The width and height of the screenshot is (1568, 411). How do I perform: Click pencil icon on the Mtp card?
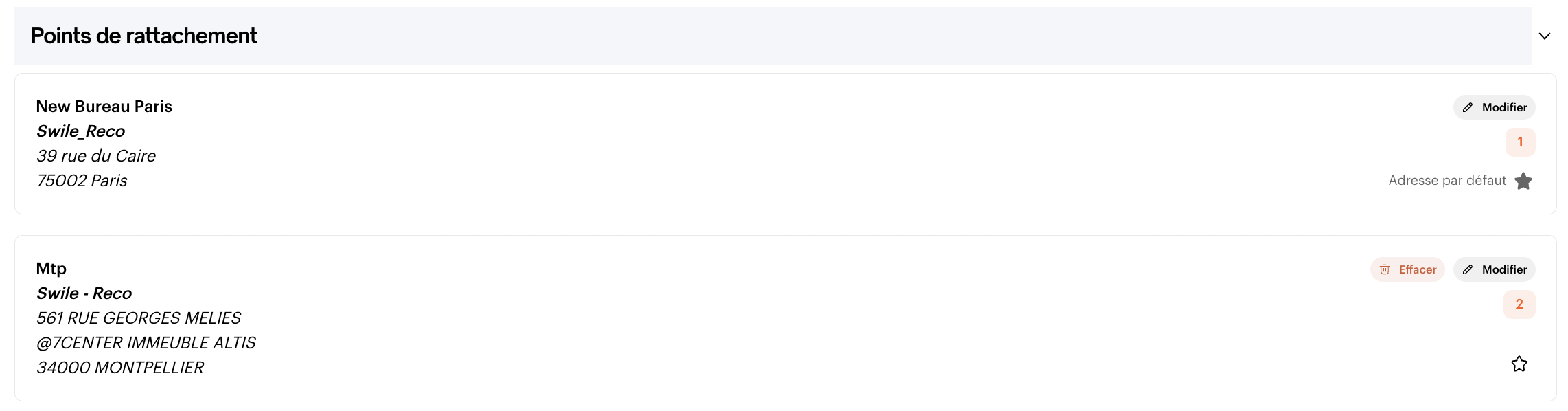pos(1468,269)
